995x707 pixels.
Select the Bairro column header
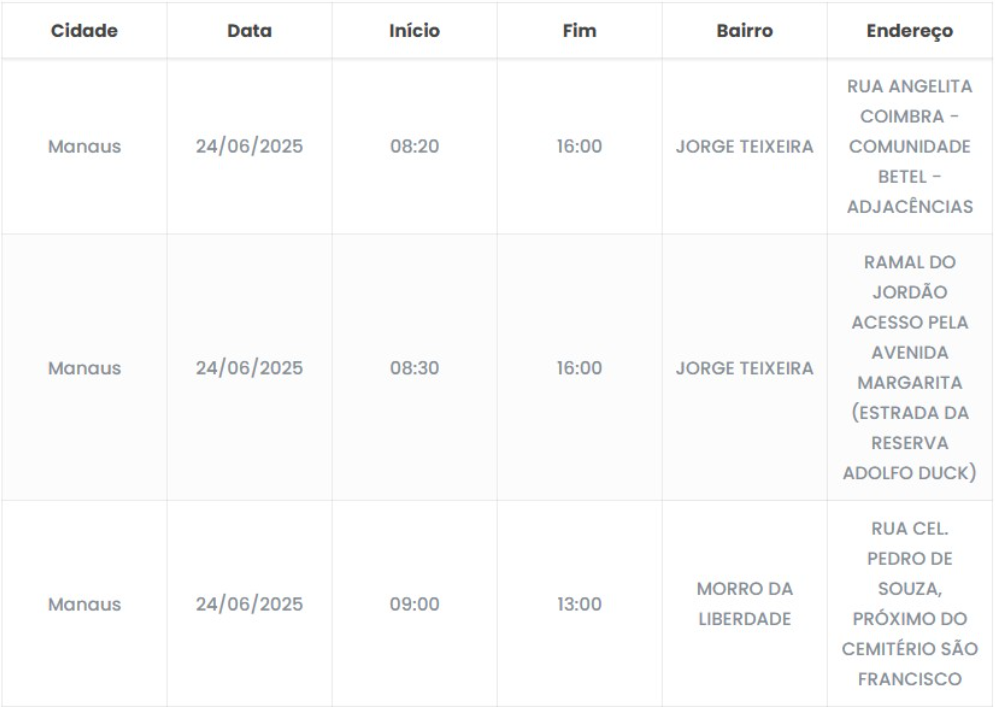click(x=744, y=31)
